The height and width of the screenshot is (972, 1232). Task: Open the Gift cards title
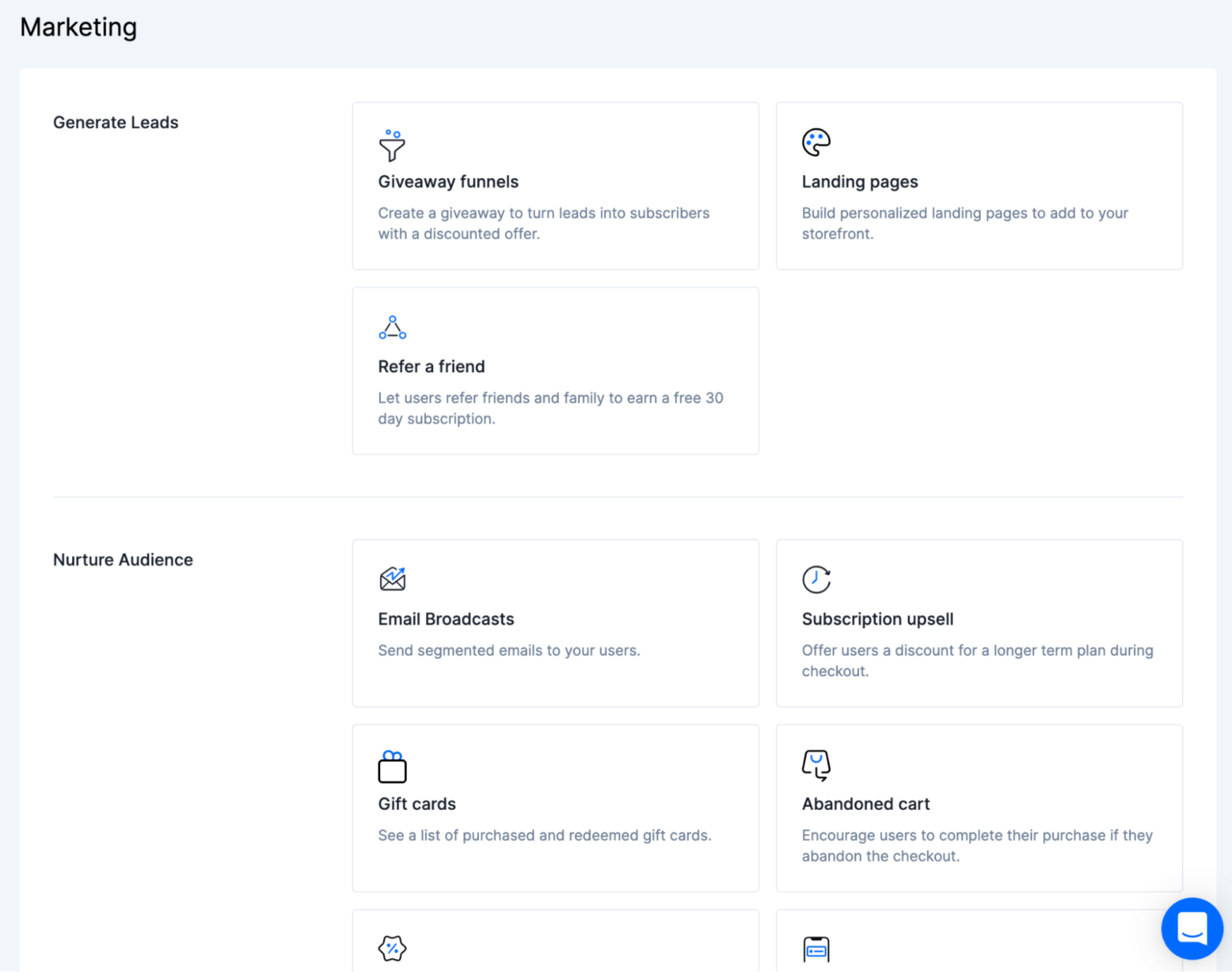point(417,804)
